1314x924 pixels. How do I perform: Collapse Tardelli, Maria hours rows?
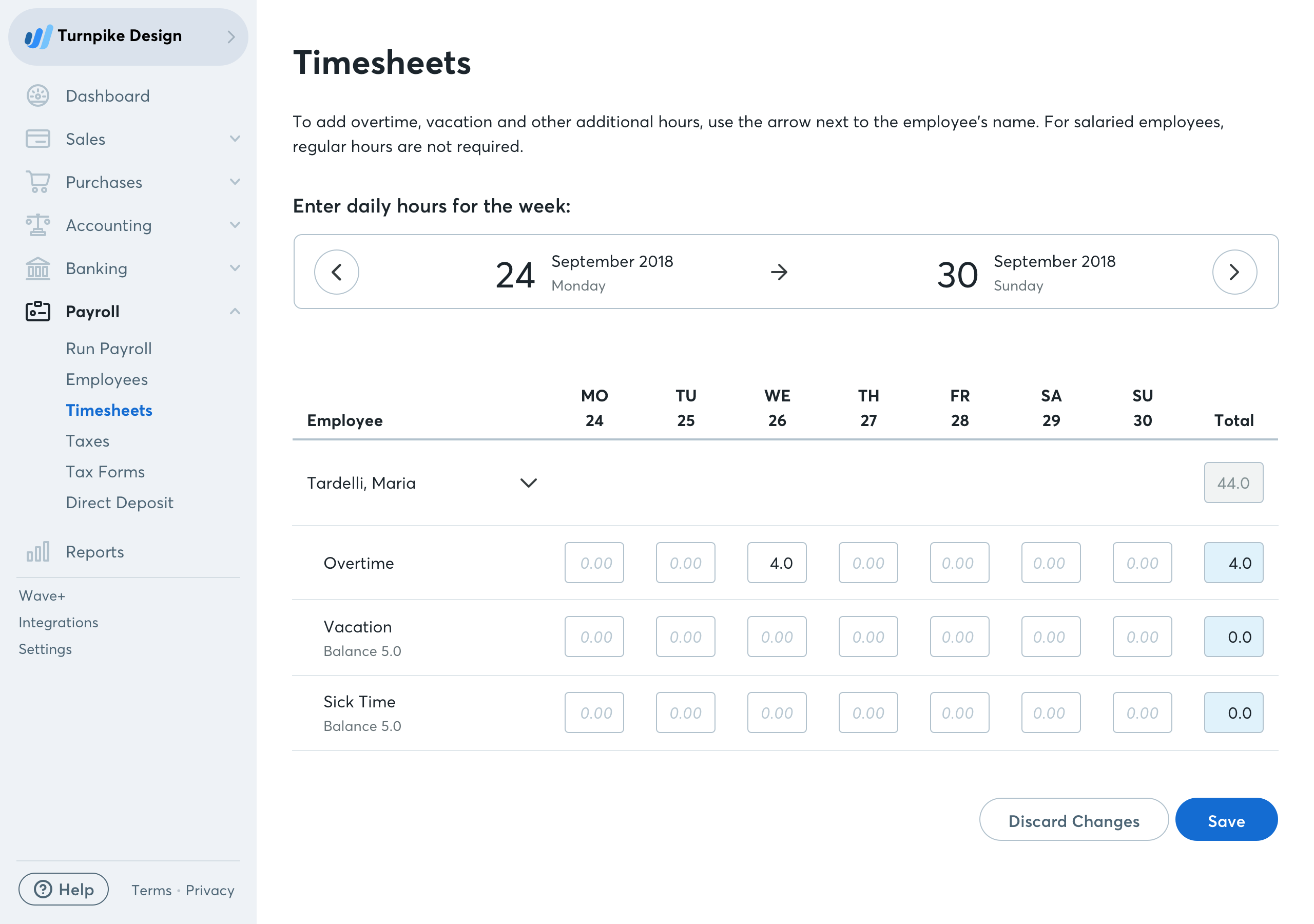(528, 483)
